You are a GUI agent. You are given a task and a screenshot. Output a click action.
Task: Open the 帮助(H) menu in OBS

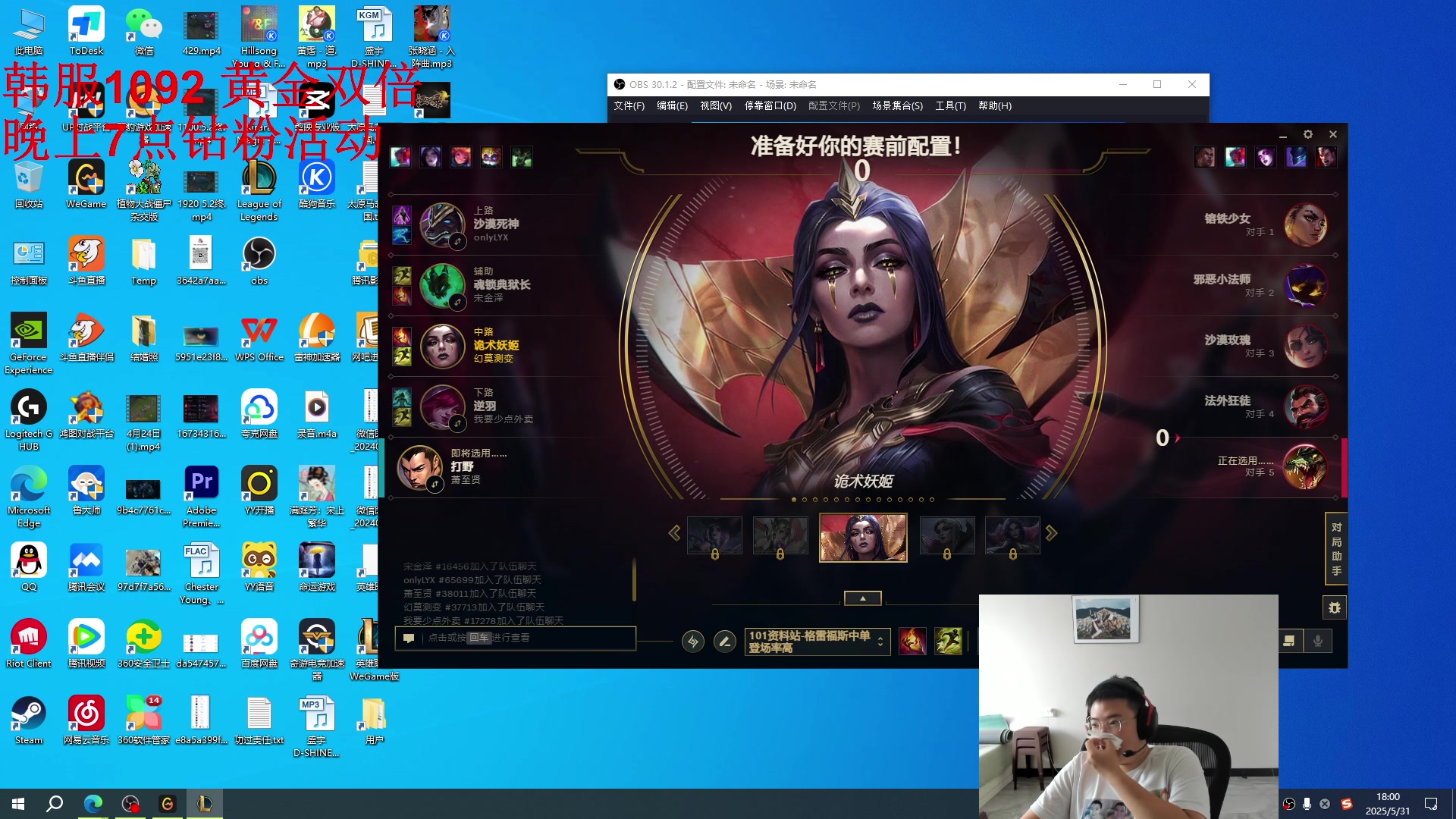point(994,105)
